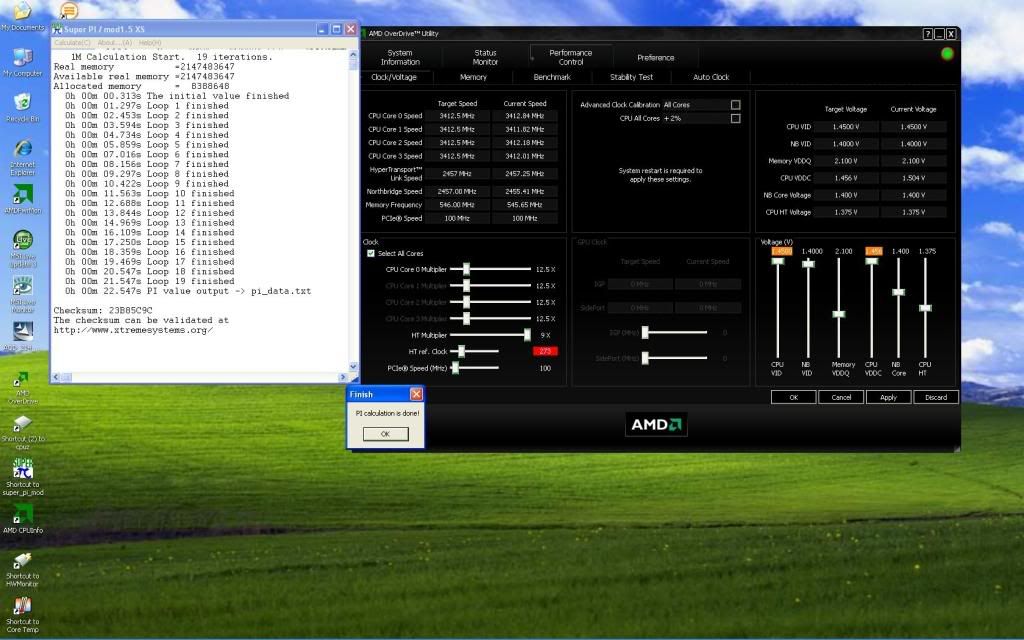The width and height of the screenshot is (1024, 640).
Task: Enable Advanced Clock Calibration All Cores checkbox
Action: click(x=735, y=104)
